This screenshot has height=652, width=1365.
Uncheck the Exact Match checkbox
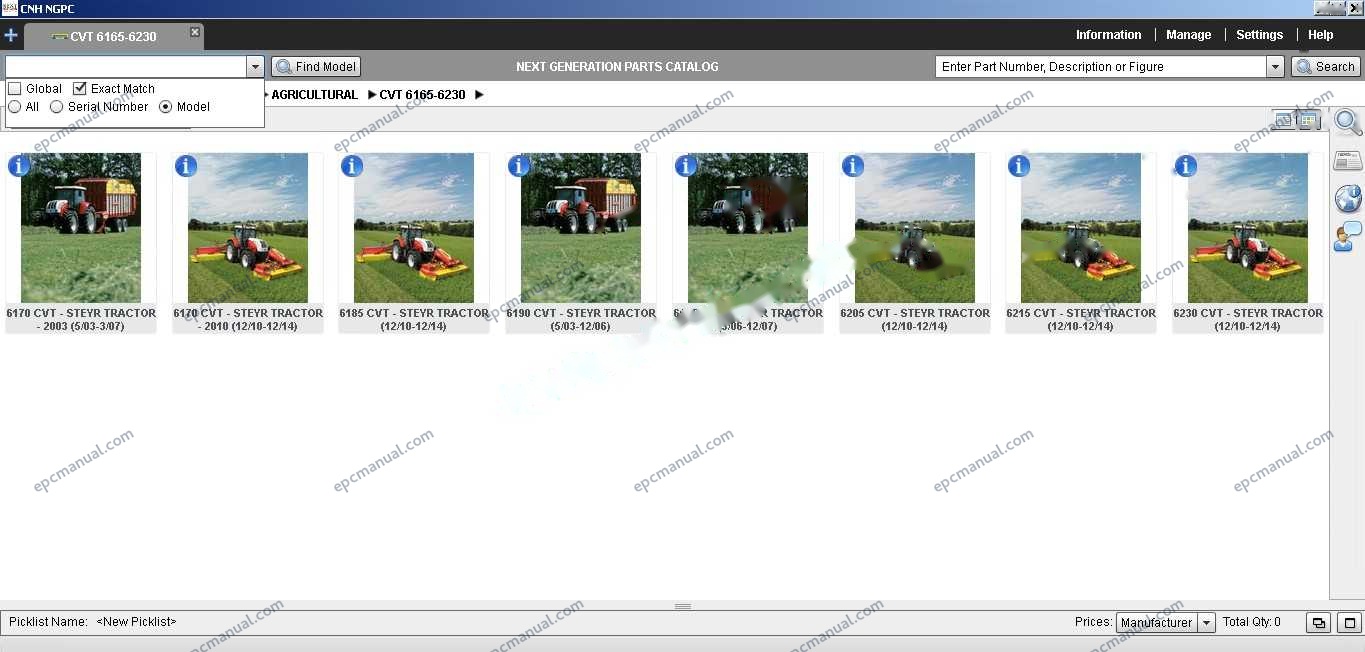[80, 89]
